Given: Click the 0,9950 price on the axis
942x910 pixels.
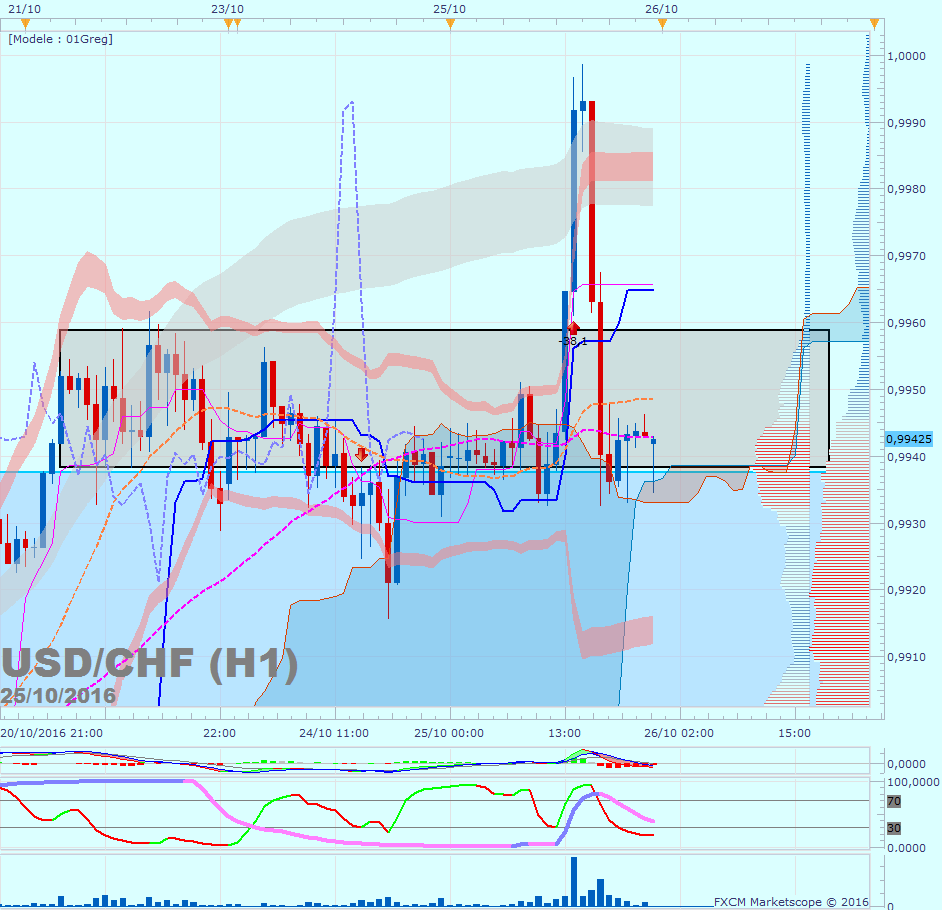Looking at the screenshot, I should 907,390.
